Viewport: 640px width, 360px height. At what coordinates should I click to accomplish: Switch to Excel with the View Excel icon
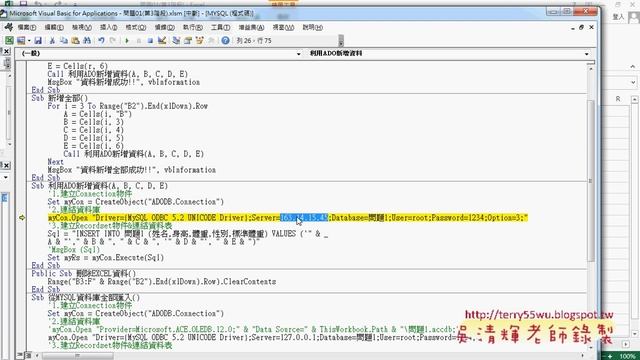point(9,40)
